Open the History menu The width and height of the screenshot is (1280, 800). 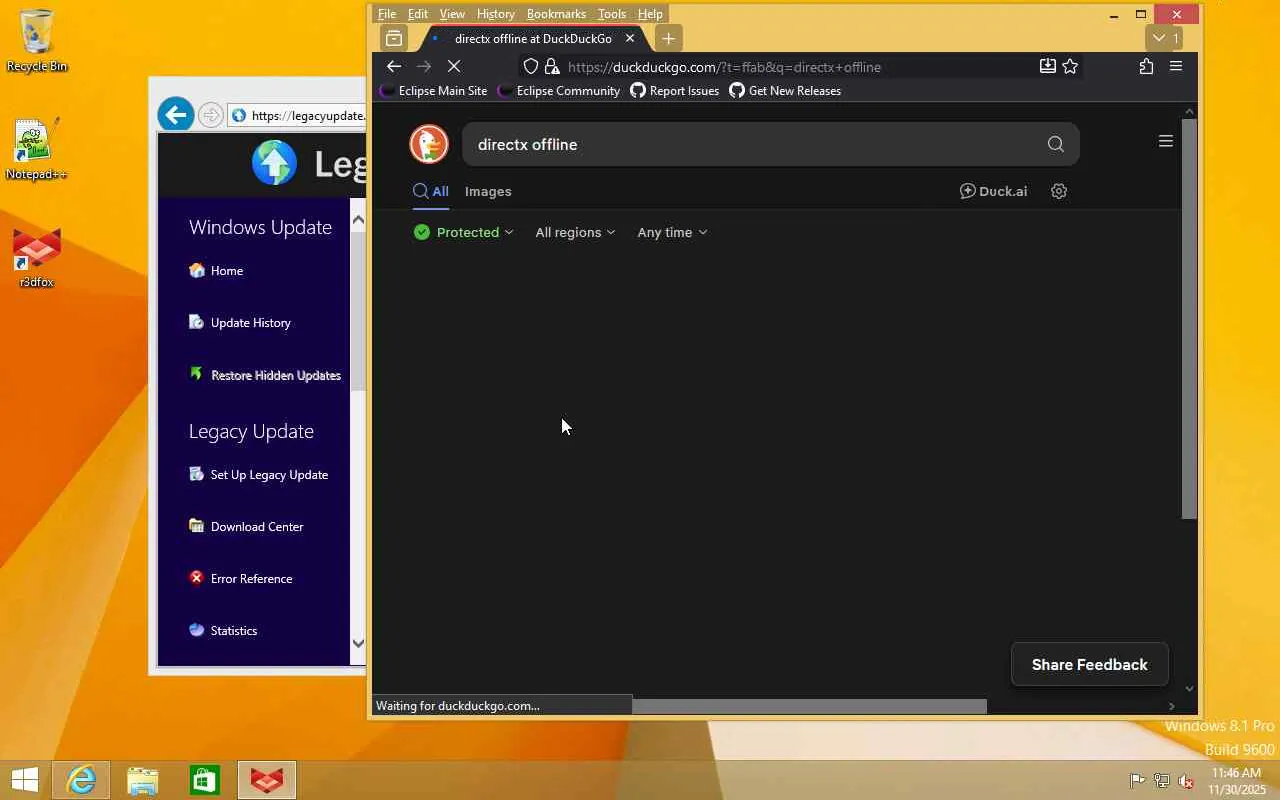coord(496,14)
